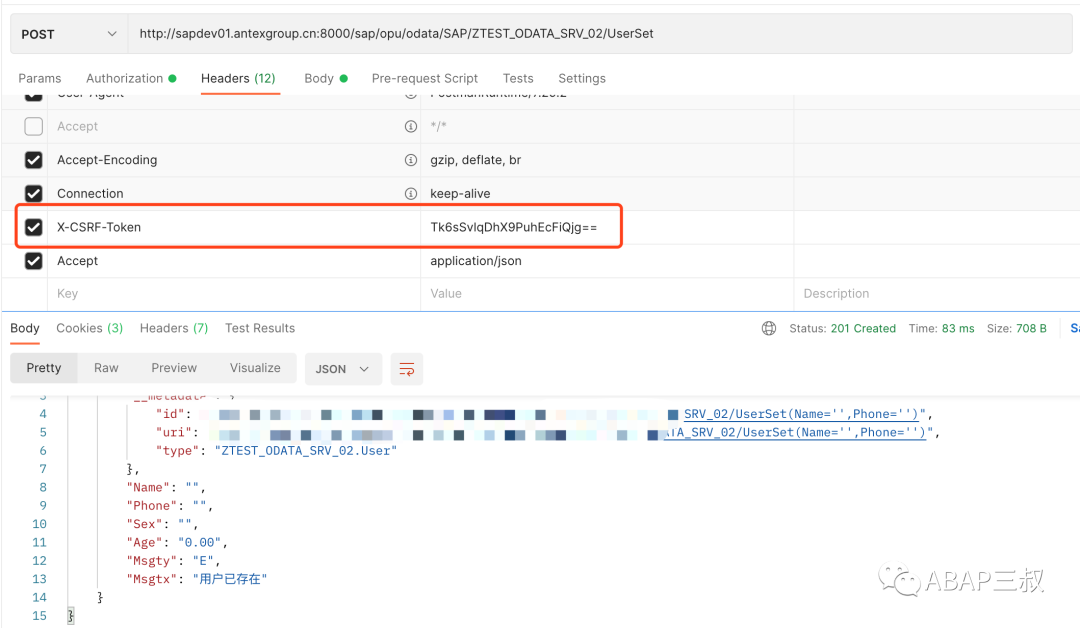The width and height of the screenshot is (1080, 628).
Task: Open the request Settings tab
Action: (582, 78)
